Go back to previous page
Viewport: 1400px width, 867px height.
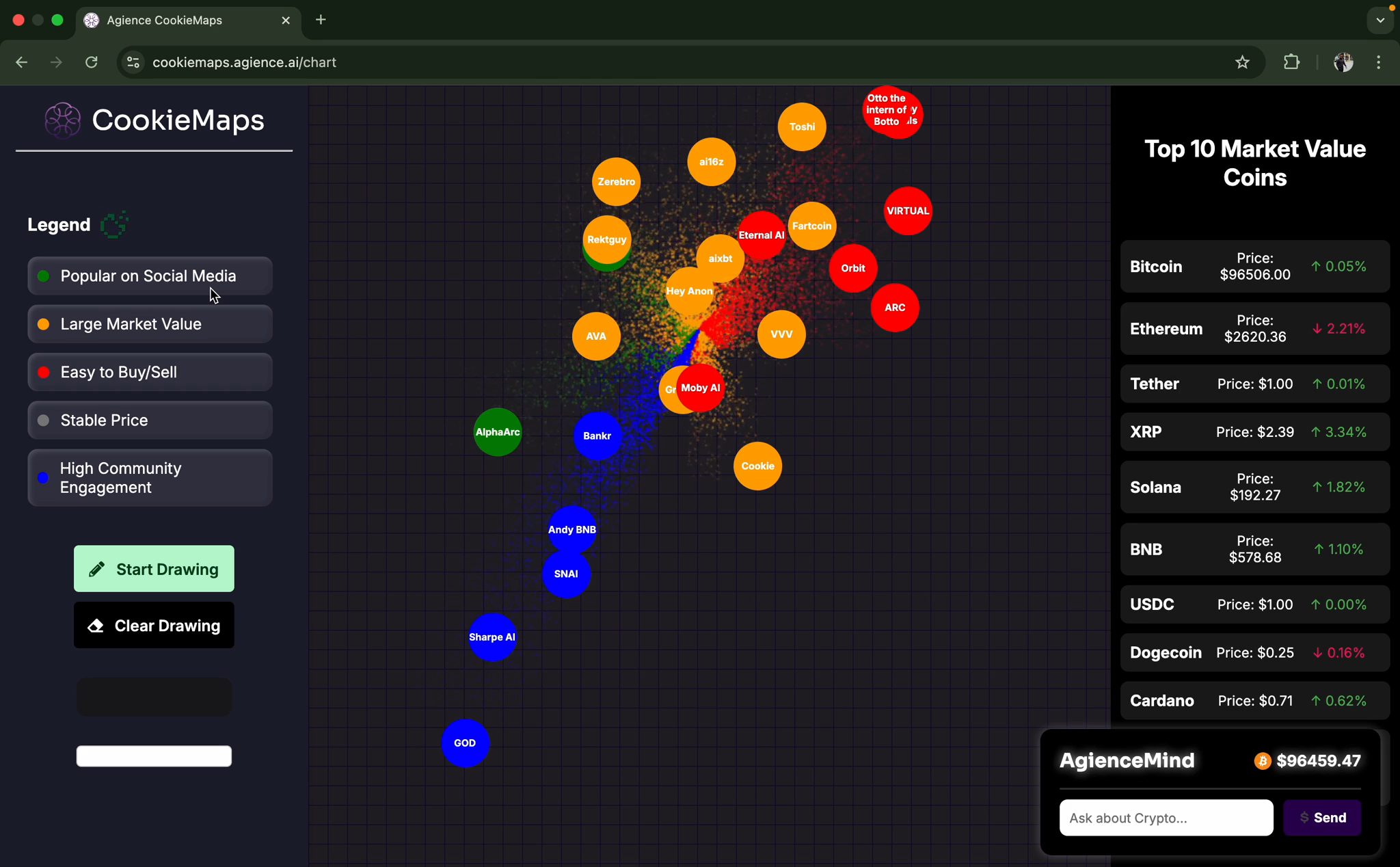22,62
